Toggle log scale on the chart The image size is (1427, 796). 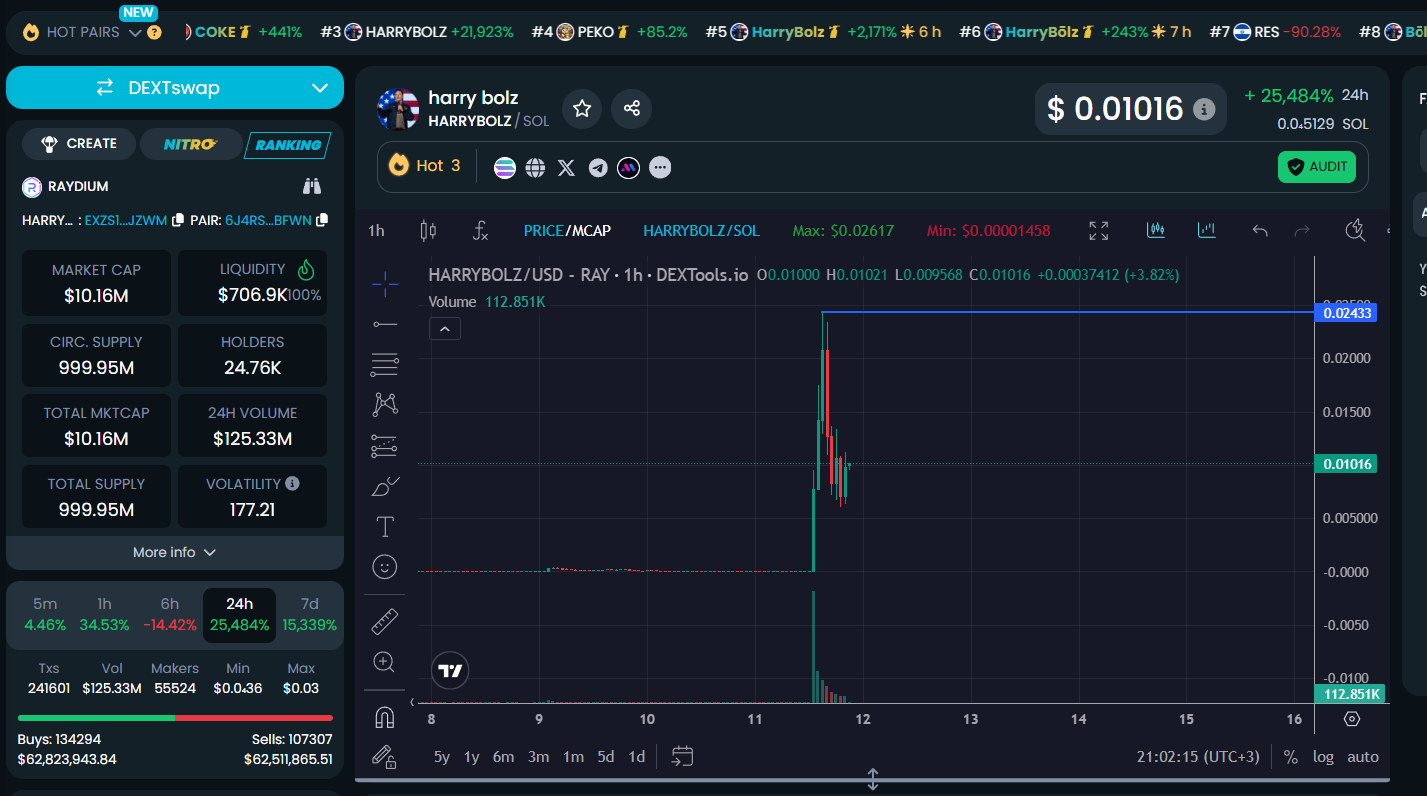pos(1323,757)
